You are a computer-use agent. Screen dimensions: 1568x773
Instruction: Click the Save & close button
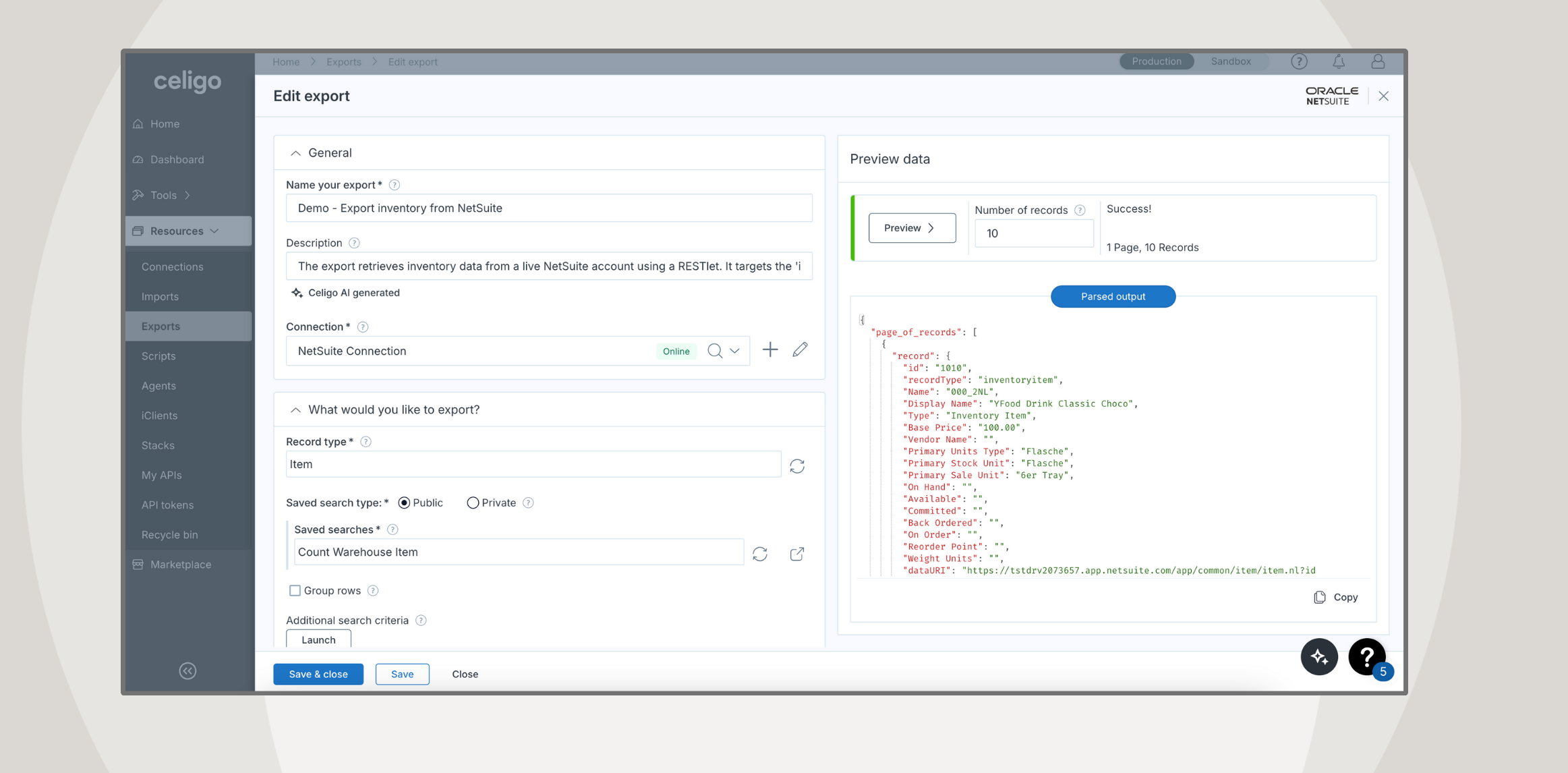click(x=318, y=673)
